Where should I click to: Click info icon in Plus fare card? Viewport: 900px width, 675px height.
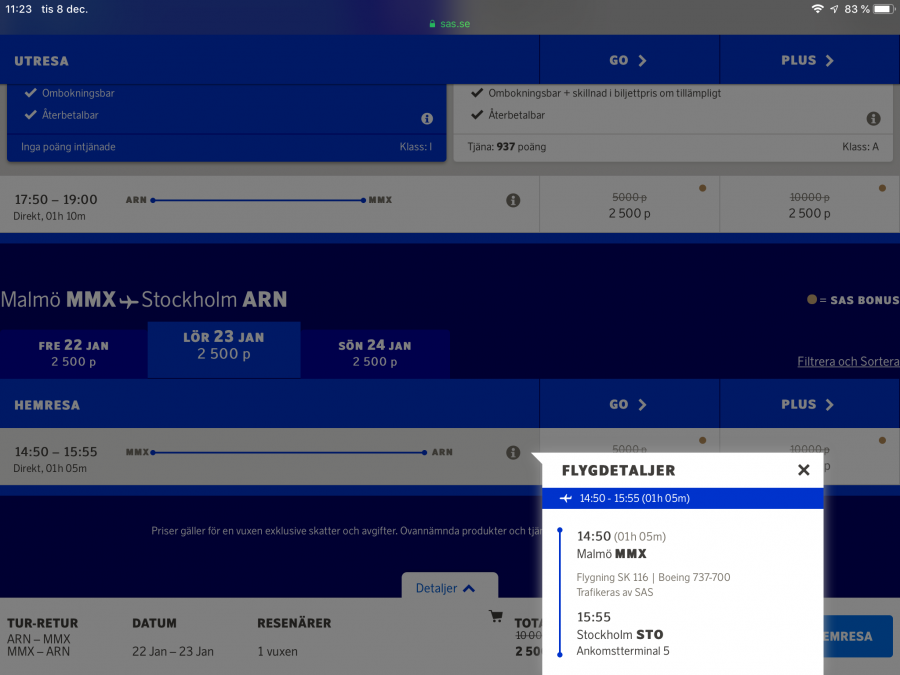coord(873,119)
